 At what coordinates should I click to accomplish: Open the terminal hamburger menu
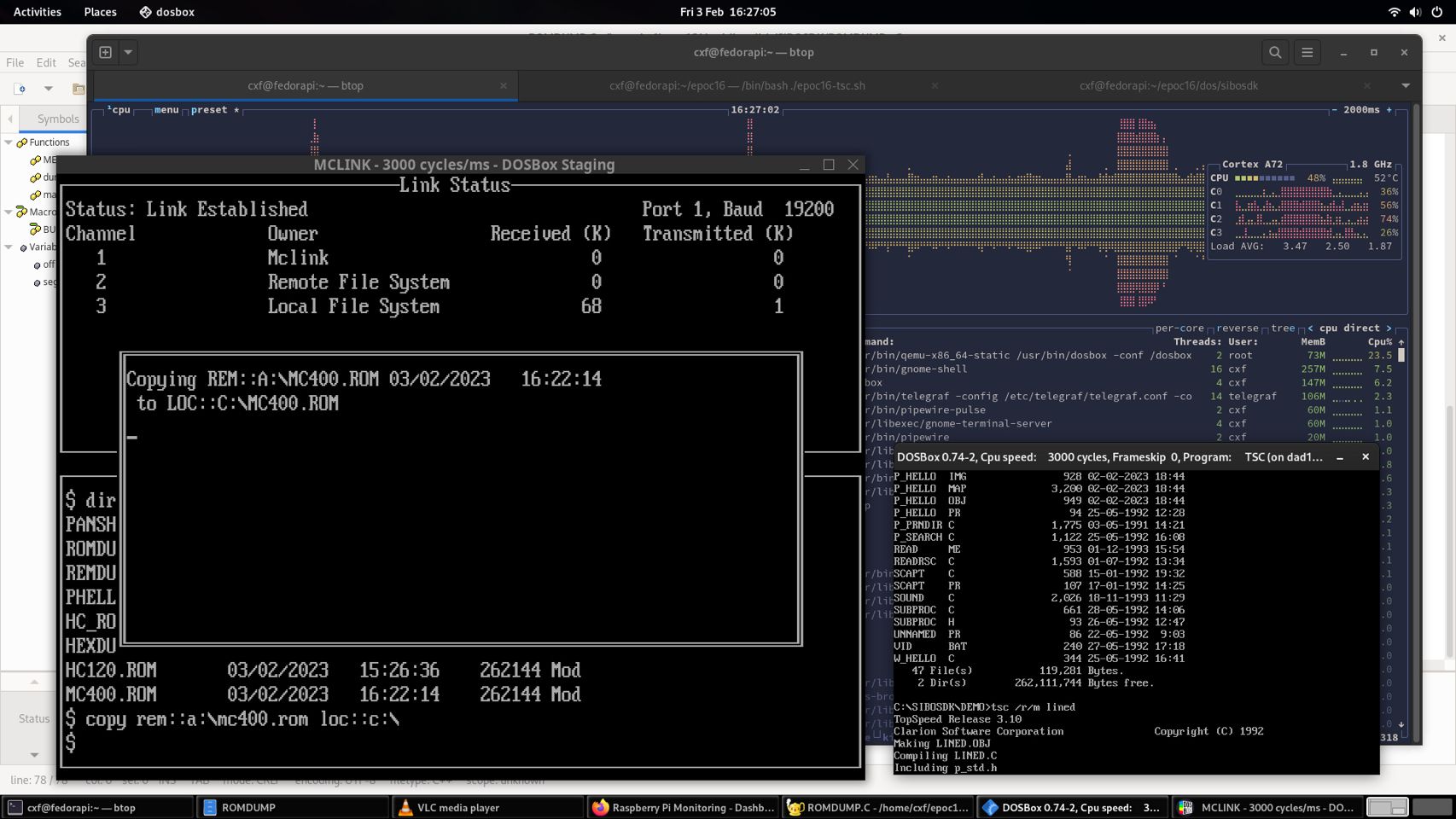click(x=1307, y=52)
